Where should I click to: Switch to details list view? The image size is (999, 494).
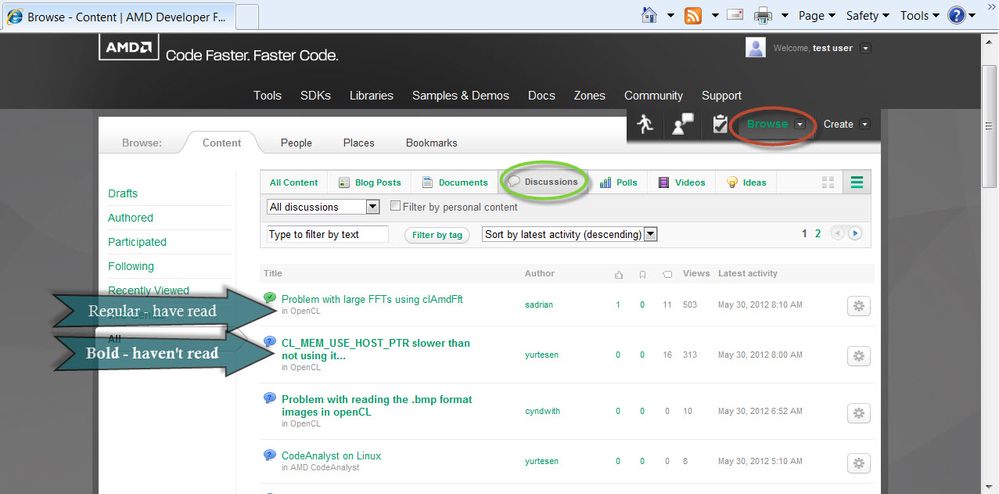pos(857,182)
